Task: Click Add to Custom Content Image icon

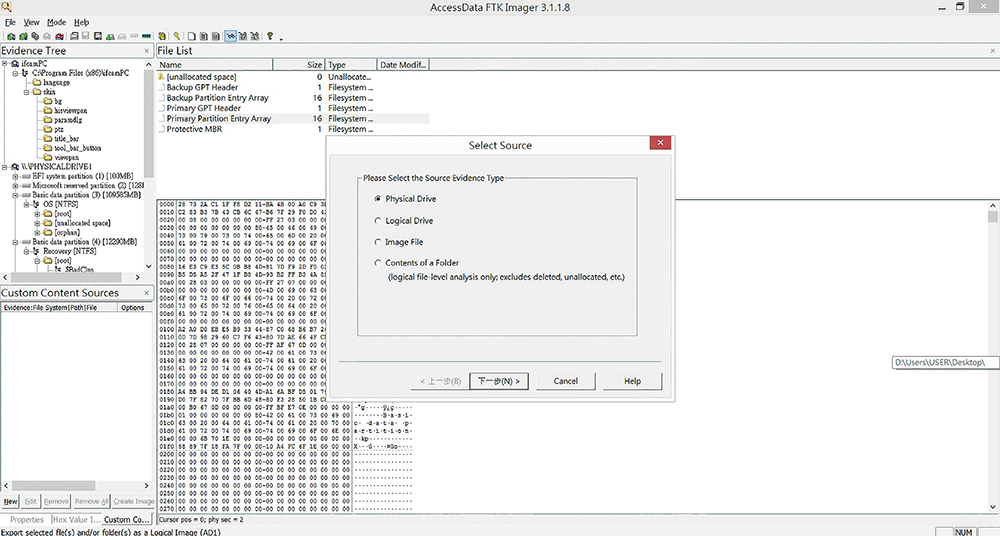Action: (x=110, y=36)
